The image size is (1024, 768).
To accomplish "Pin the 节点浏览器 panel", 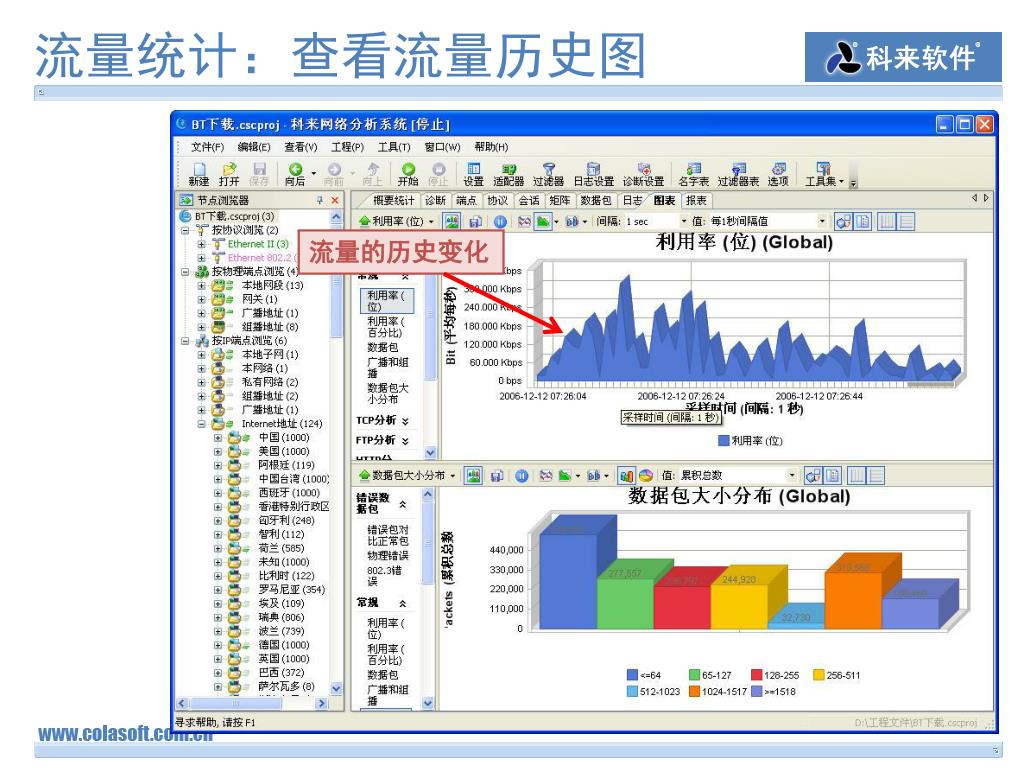I will pos(320,200).
